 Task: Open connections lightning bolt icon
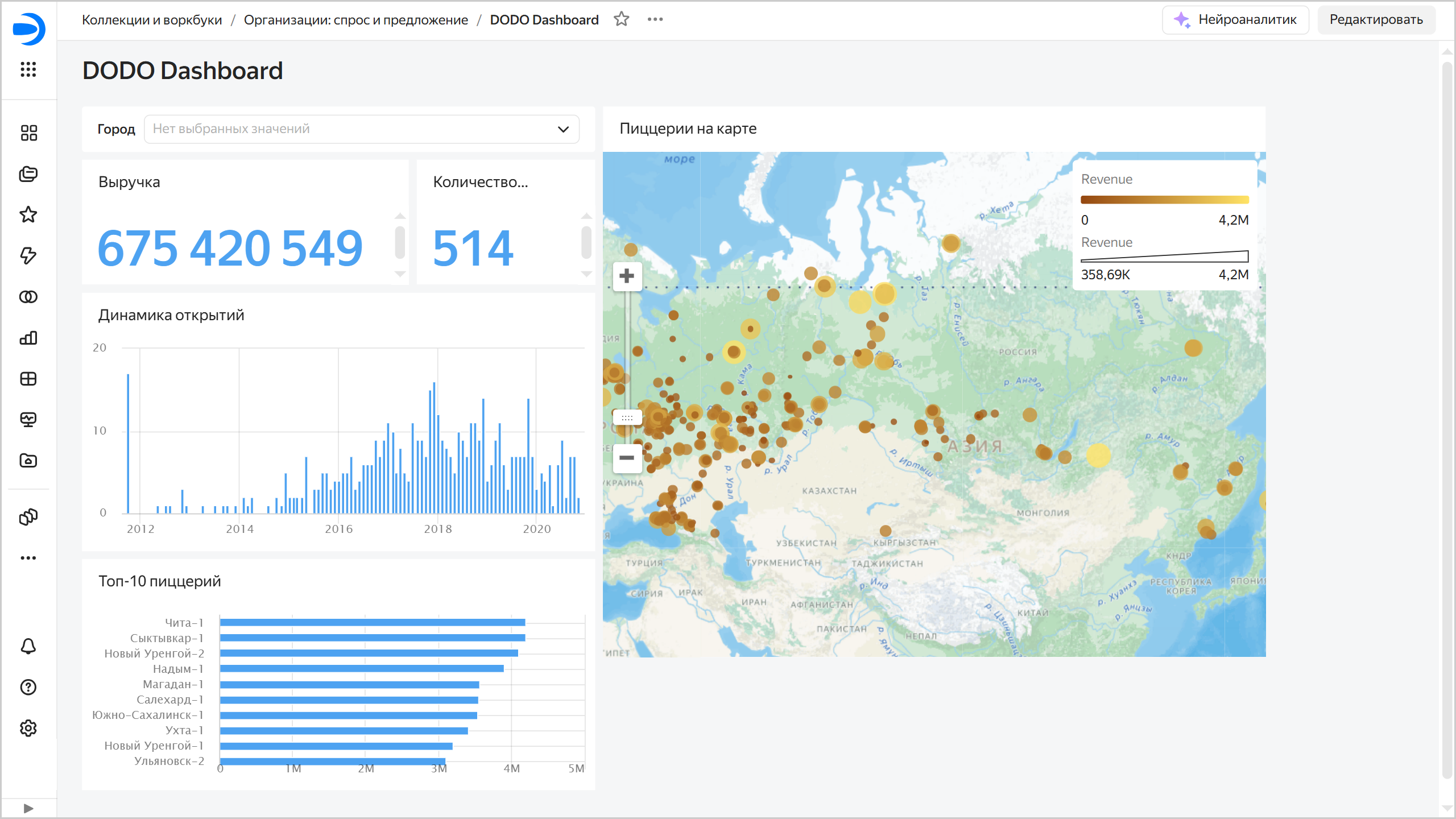(x=28, y=256)
